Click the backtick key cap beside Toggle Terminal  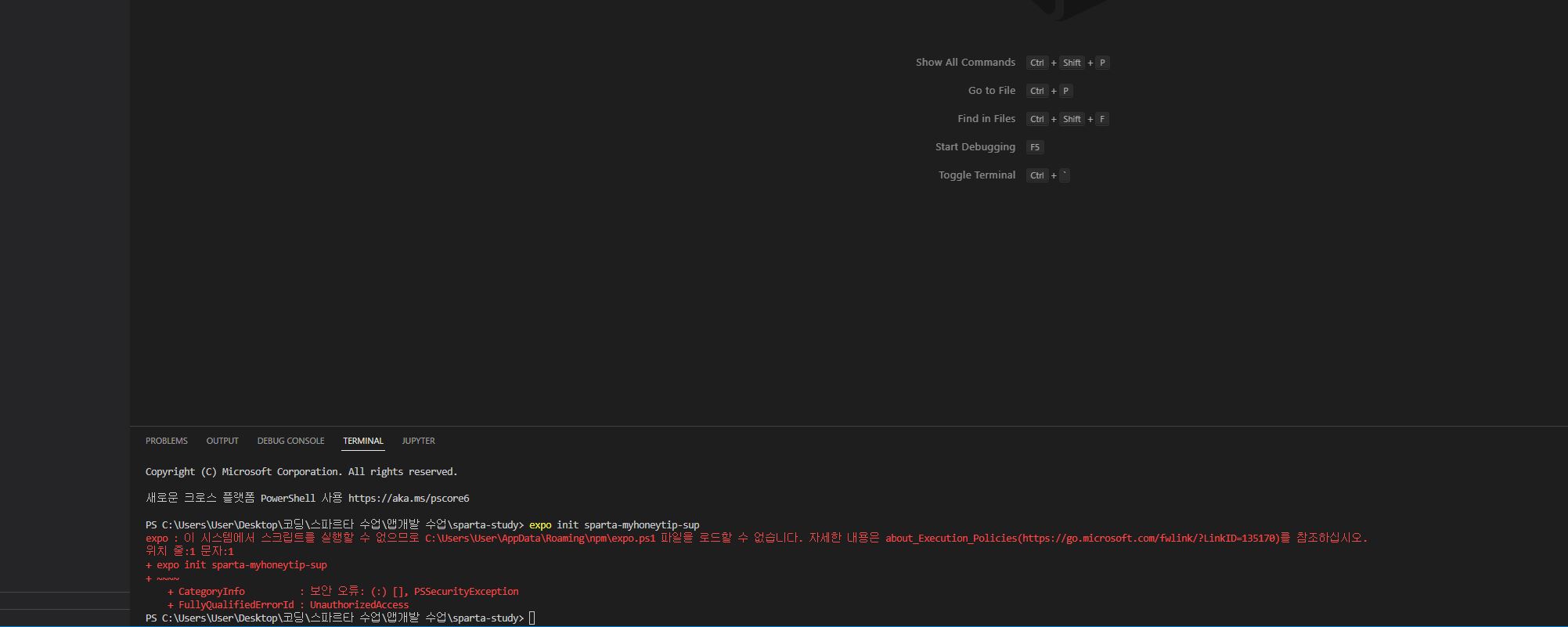1065,175
